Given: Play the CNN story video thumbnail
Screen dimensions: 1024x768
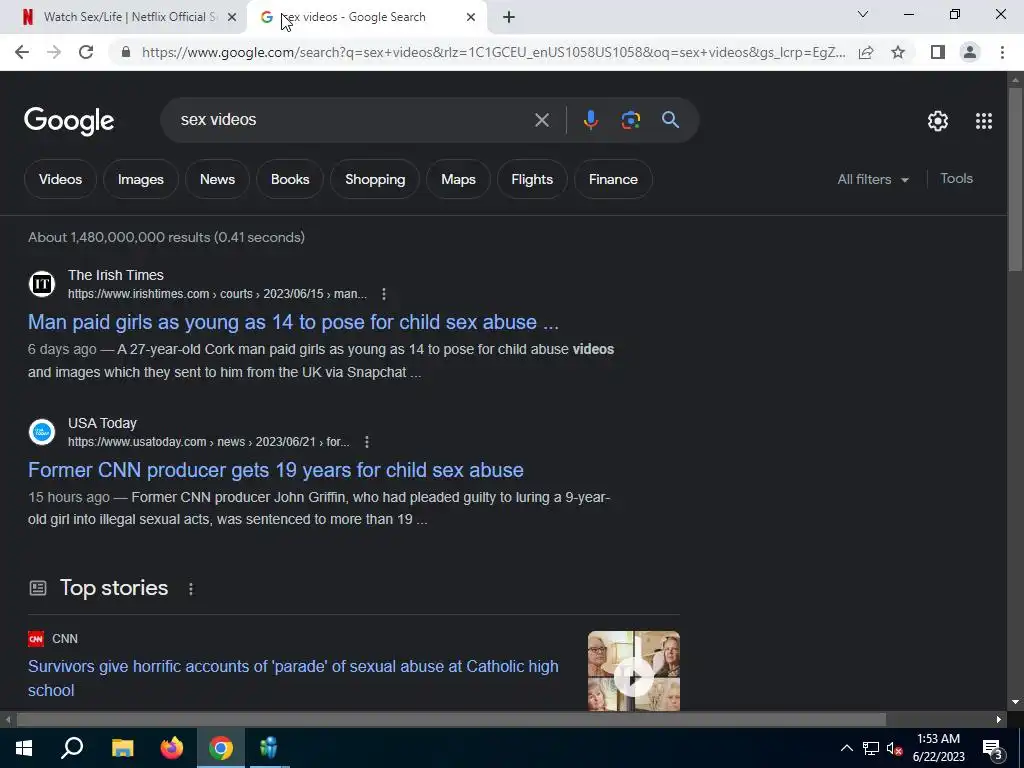Looking at the screenshot, I should coord(633,671).
